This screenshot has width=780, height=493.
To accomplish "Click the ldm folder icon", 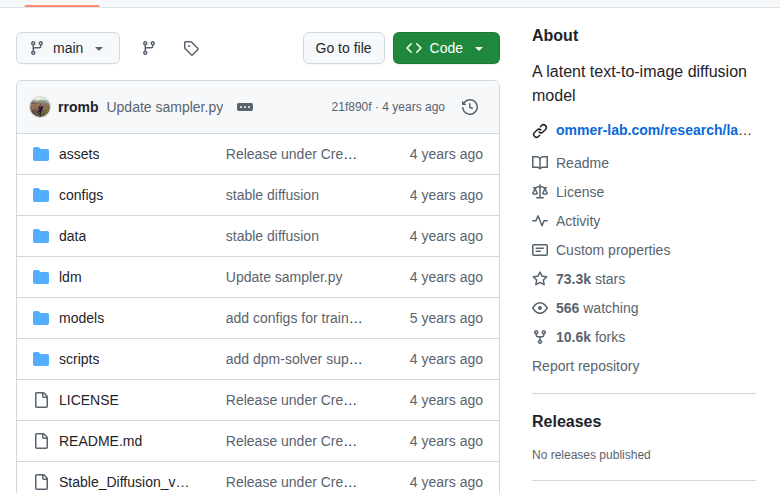I will 41,277.
